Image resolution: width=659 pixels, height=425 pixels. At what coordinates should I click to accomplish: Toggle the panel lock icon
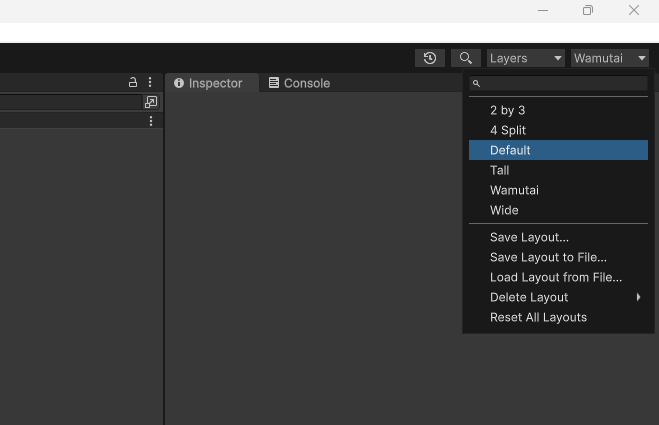click(133, 82)
